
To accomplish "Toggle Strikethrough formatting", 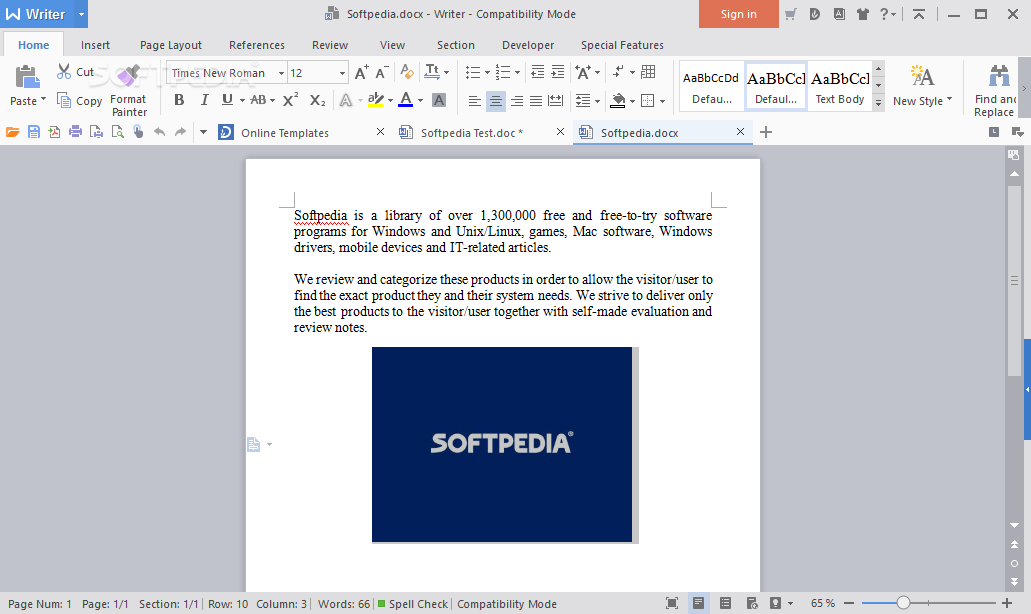I will click(x=258, y=100).
